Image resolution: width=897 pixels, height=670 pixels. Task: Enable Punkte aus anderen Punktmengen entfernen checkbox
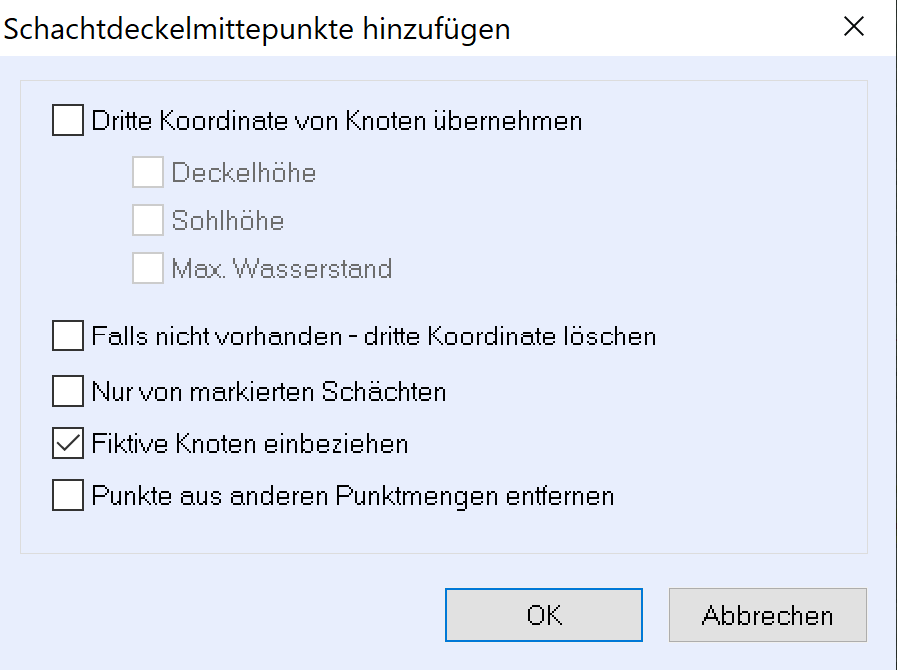click(68, 495)
